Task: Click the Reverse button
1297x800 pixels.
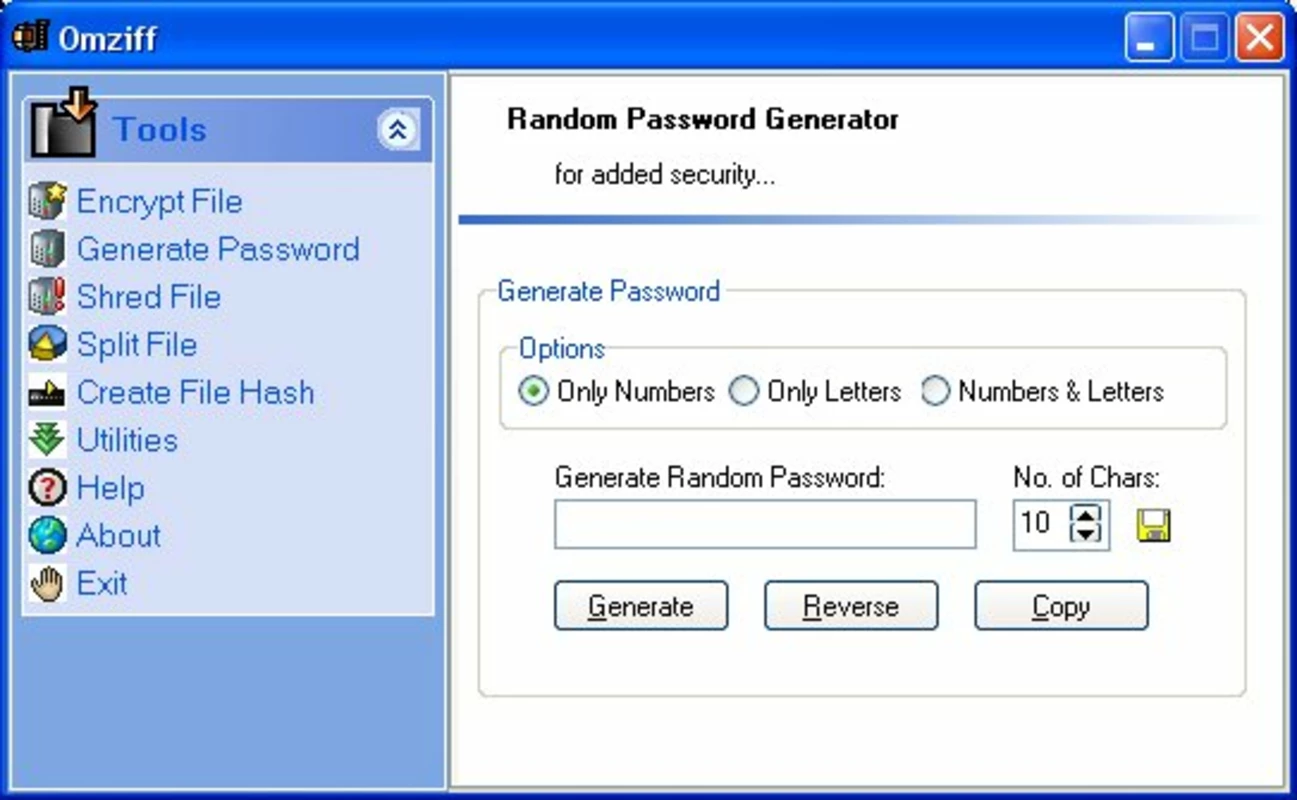Action: point(851,606)
